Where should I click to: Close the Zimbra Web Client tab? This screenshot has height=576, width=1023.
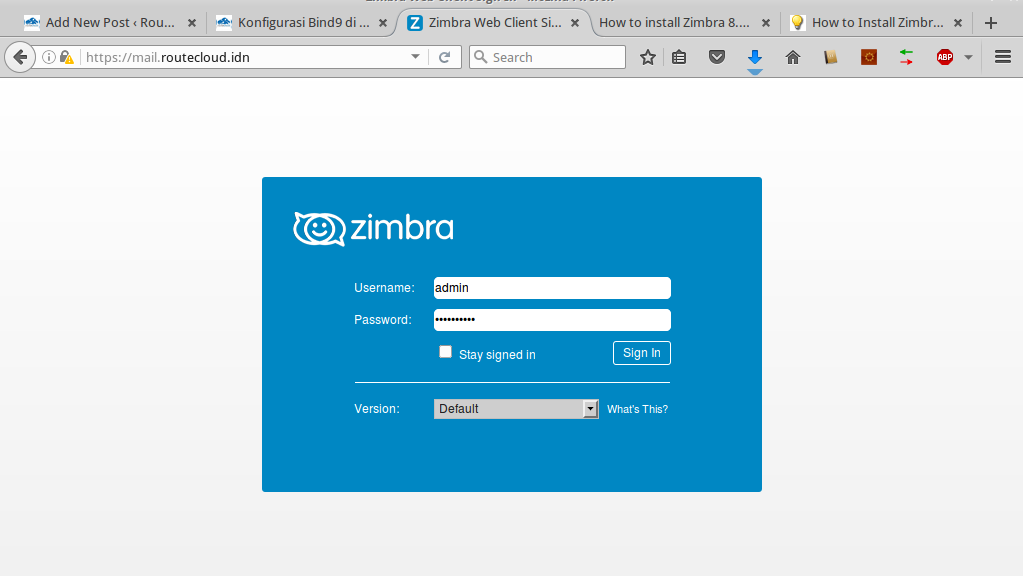pos(575,23)
